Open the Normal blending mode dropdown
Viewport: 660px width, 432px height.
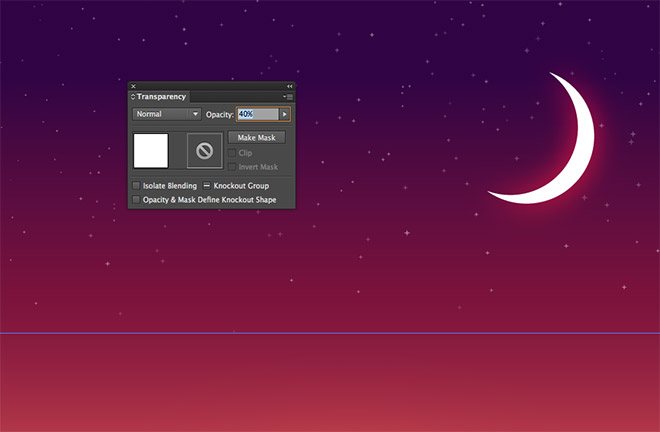(167, 114)
